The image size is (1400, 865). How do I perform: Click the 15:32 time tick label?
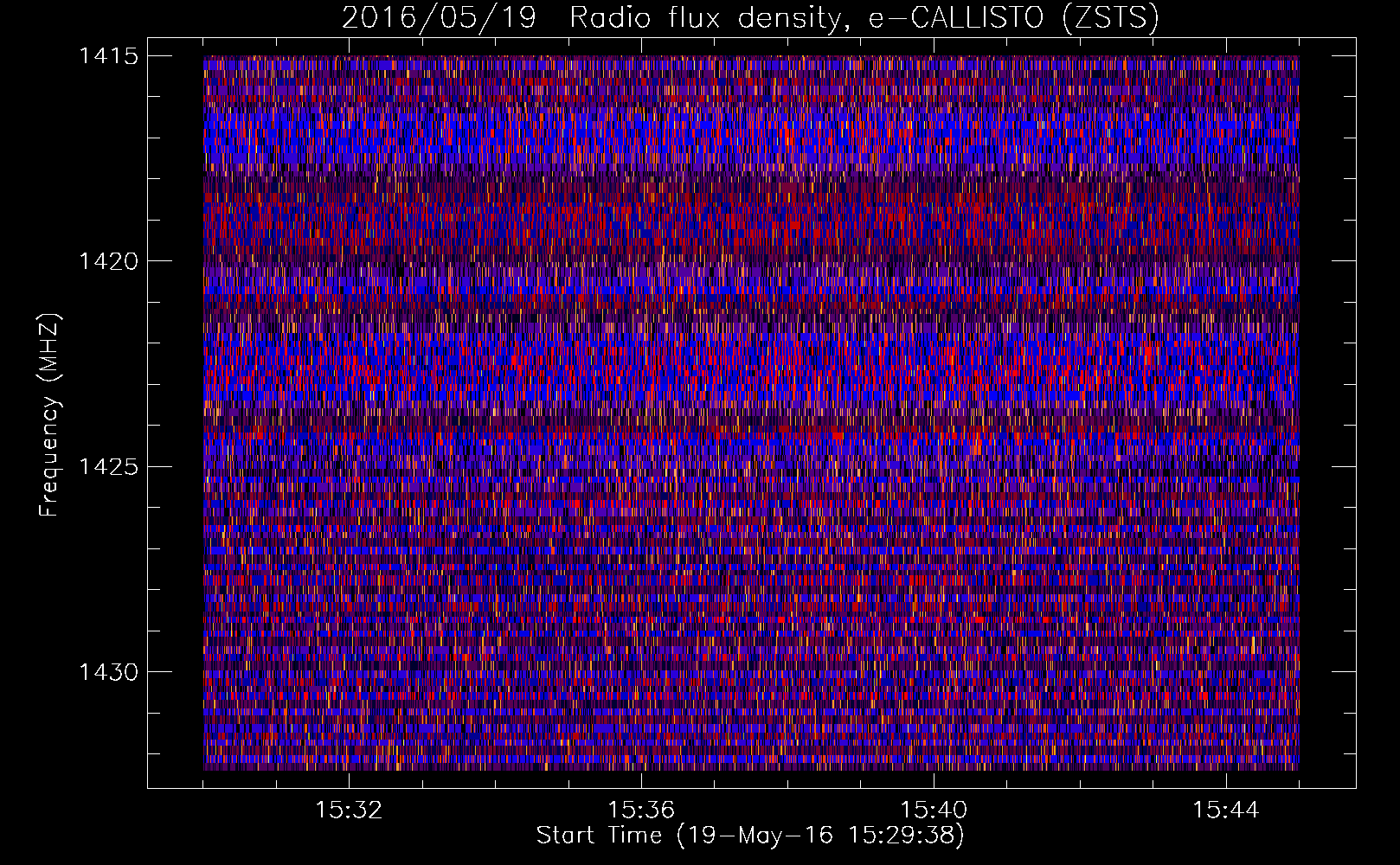tap(349, 810)
